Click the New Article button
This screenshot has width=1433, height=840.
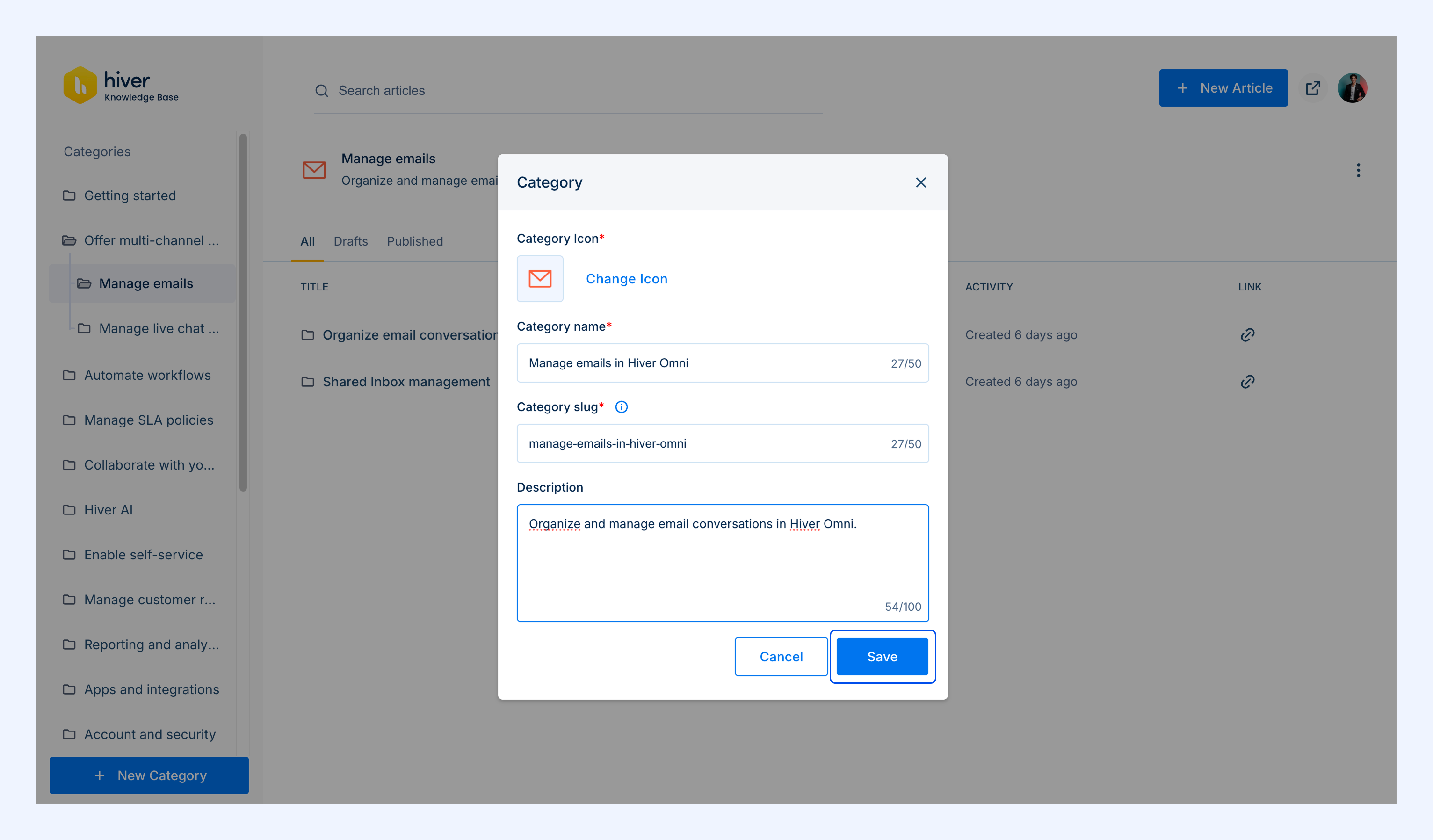coord(1223,88)
